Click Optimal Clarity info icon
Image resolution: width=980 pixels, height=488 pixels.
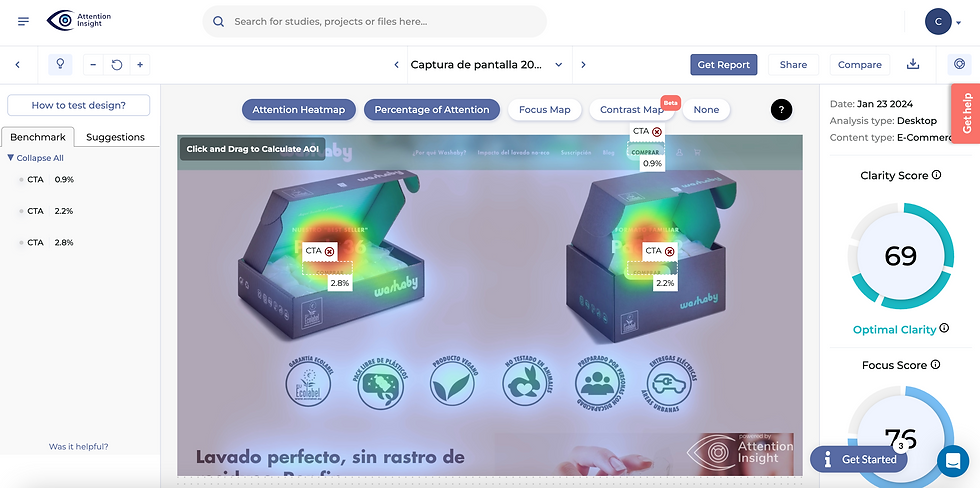coord(944,328)
